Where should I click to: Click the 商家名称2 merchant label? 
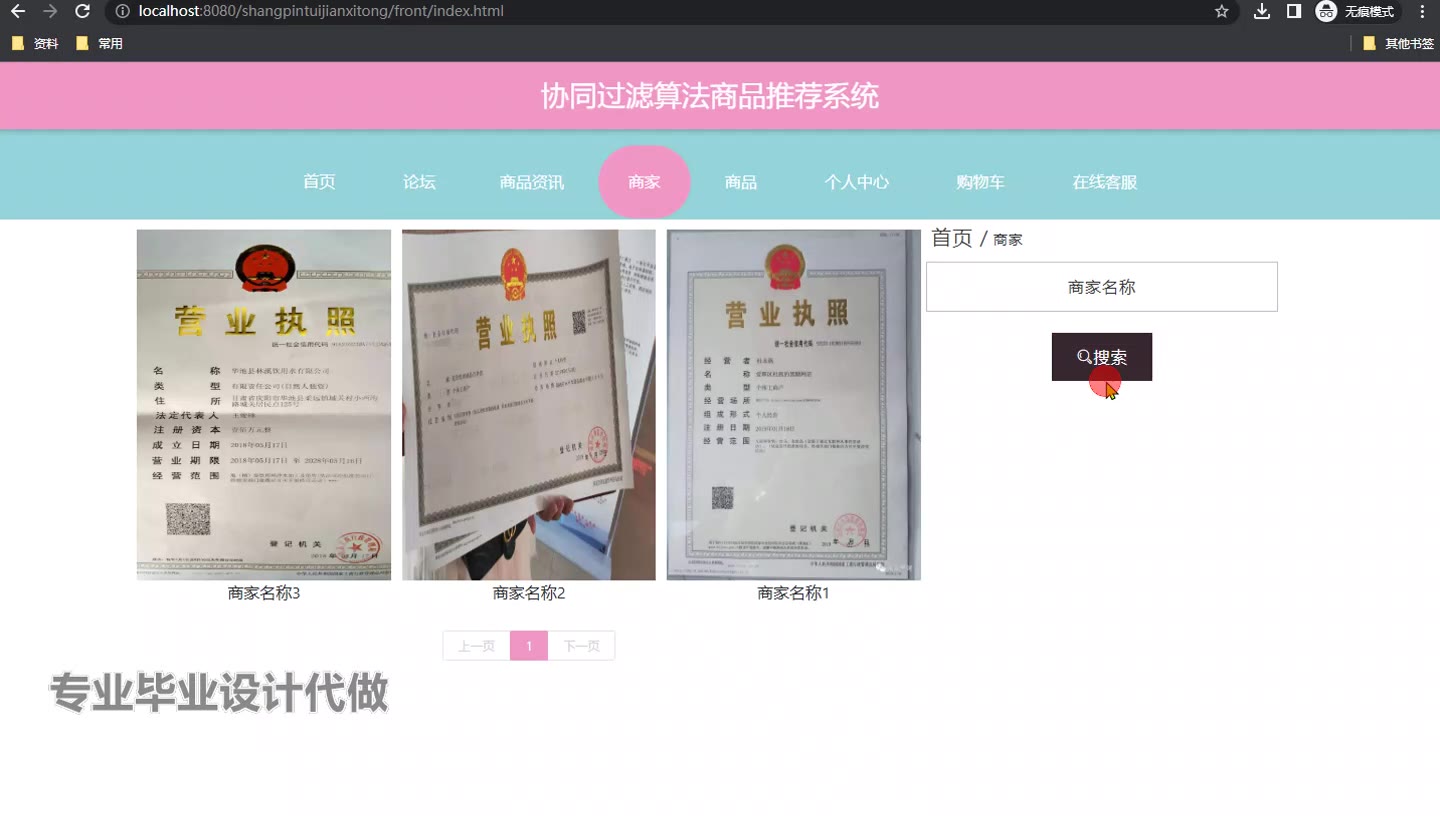pos(529,593)
